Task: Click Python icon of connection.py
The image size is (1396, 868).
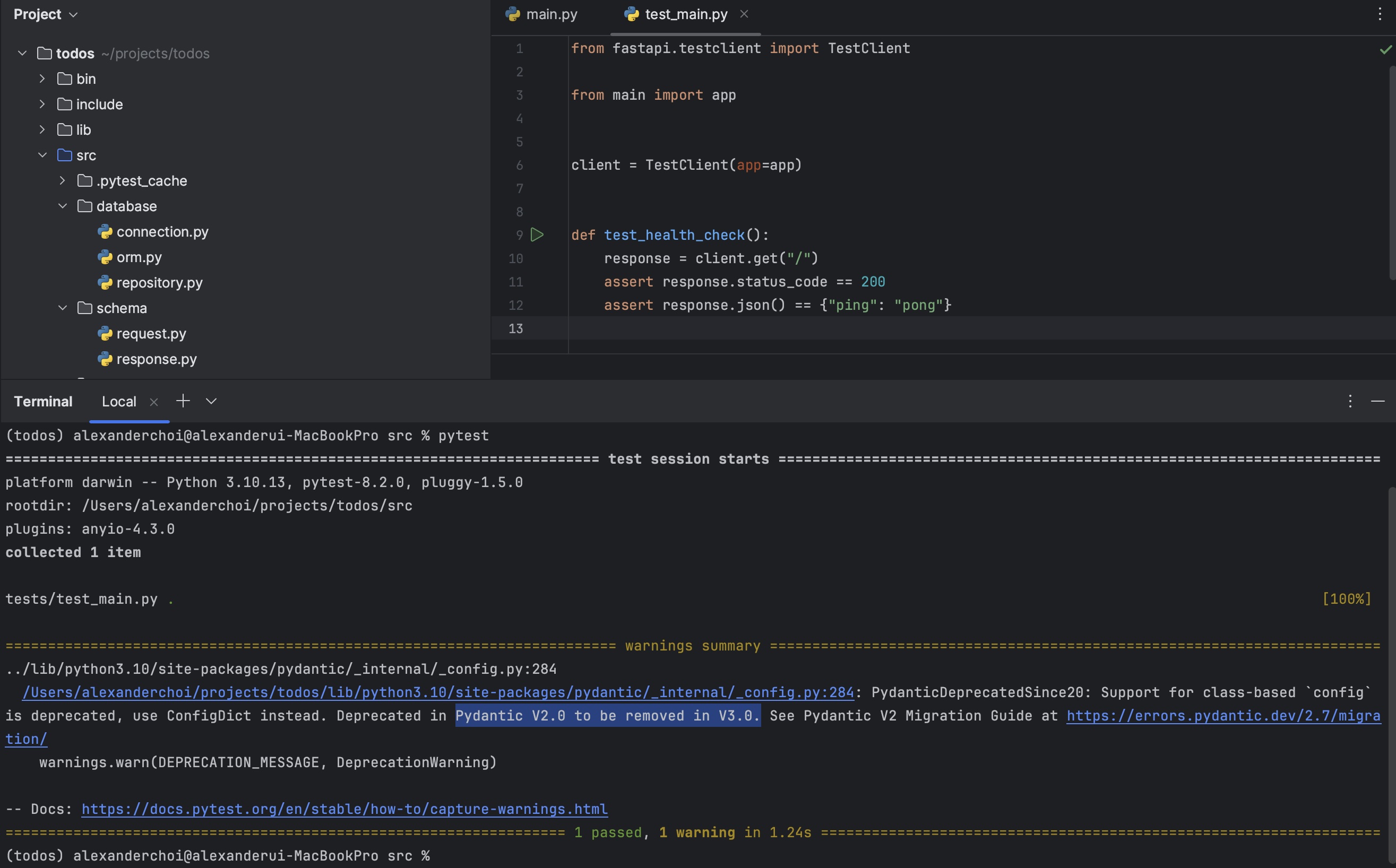Action: coord(105,231)
